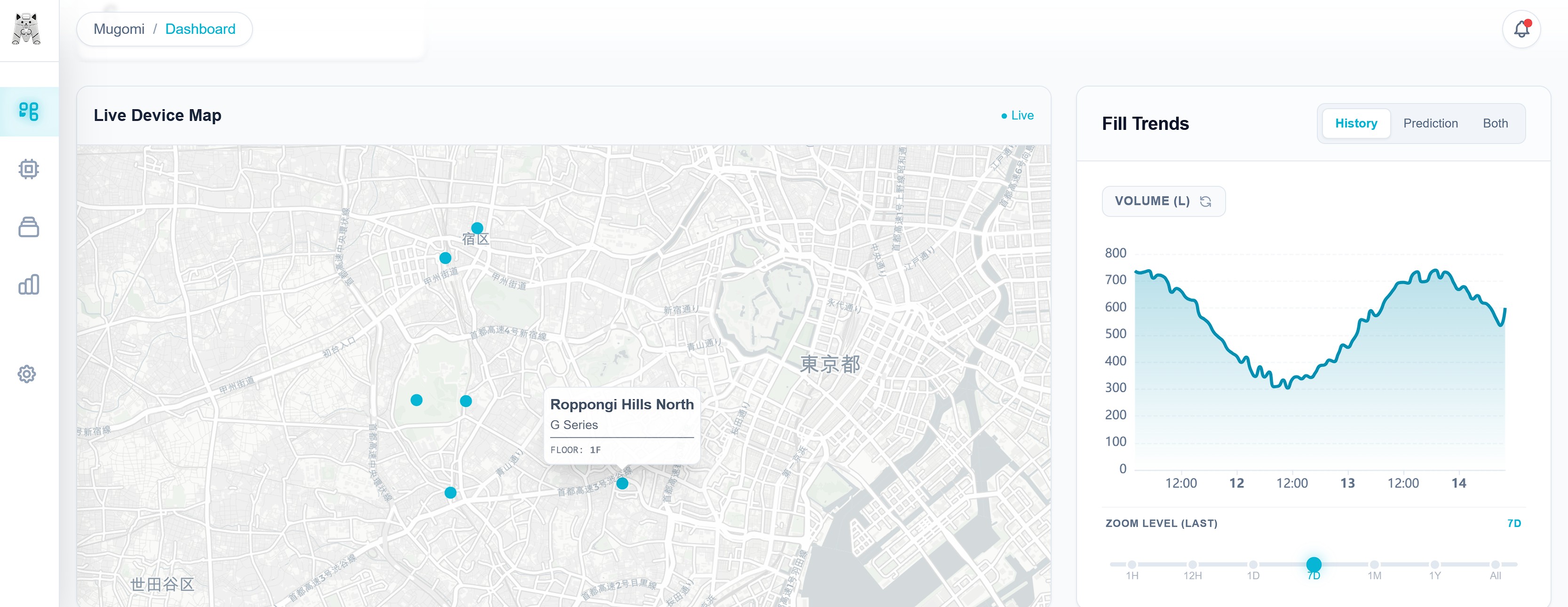Open the Bins section from the sidebar
The height and width of the screenshot is (607, 1568).
[28, 226]
